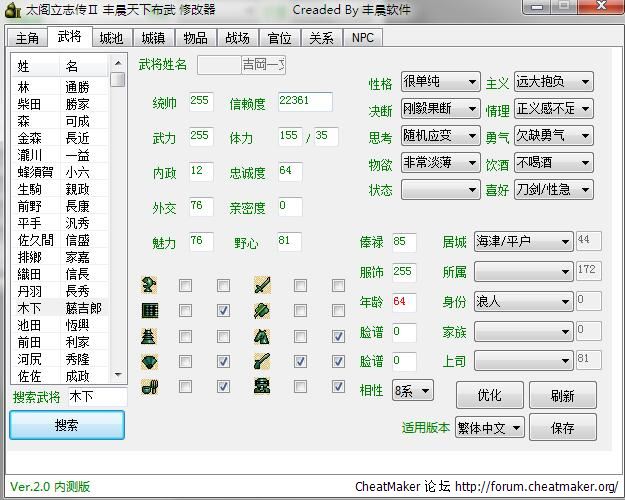The image size is (625, 500).
Task: Click the folding fan skill icon
Action: click(149, 361)
